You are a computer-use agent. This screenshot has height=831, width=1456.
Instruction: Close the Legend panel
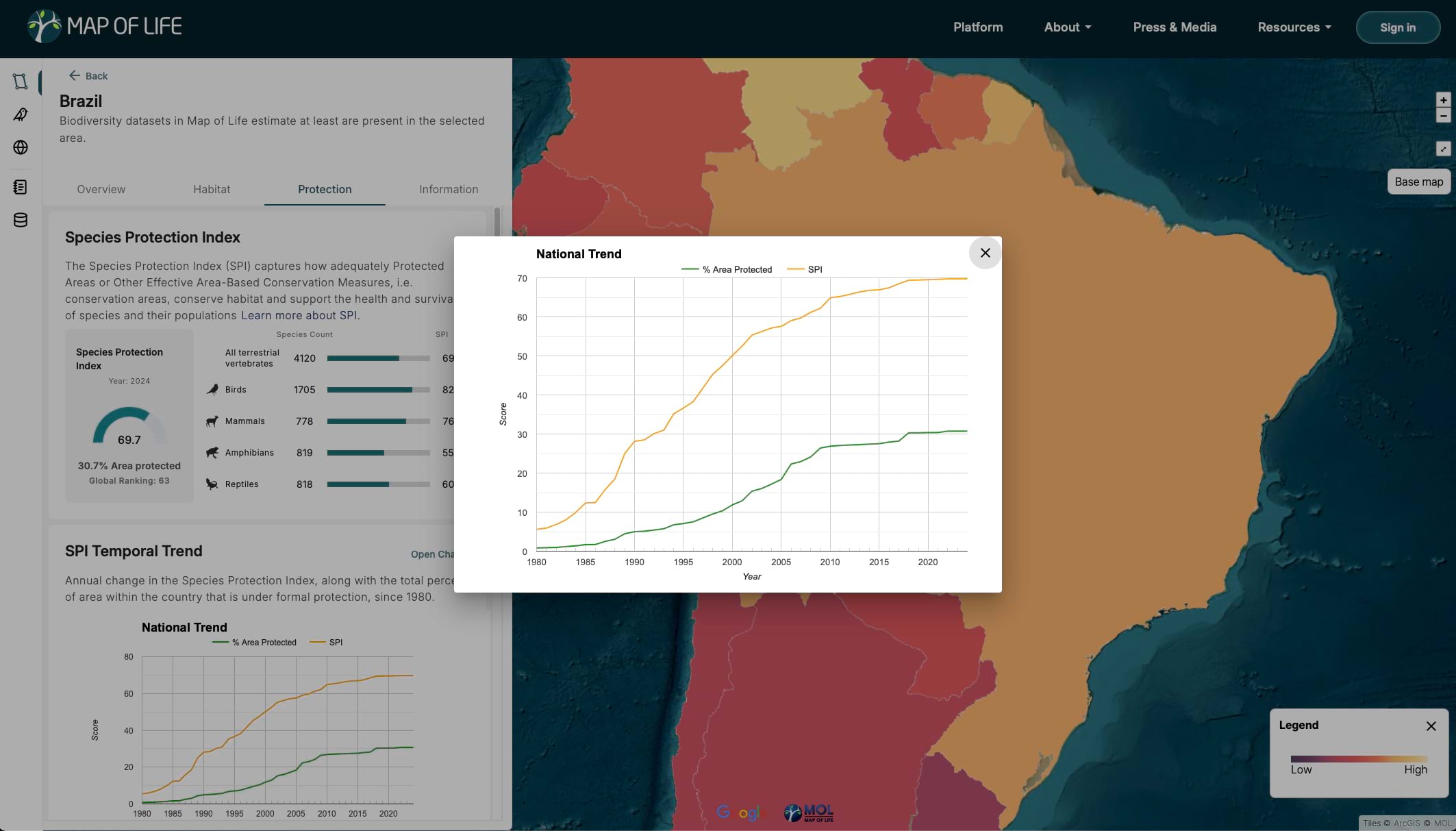(1431, 726)
